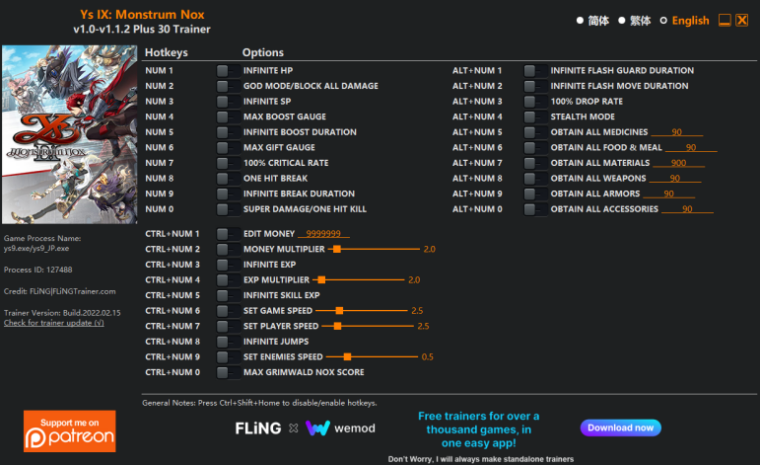This screenshot has height=465, width=760.
Task: Click the WeMod logo
Action: (340, 428)
